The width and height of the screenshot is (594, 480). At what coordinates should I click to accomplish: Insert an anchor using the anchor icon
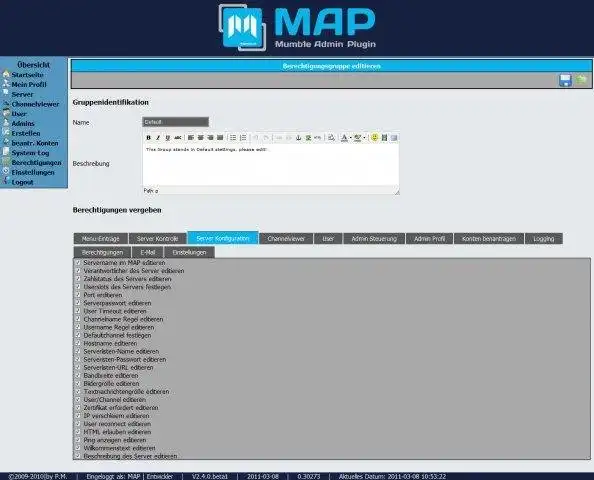(299, 138)
